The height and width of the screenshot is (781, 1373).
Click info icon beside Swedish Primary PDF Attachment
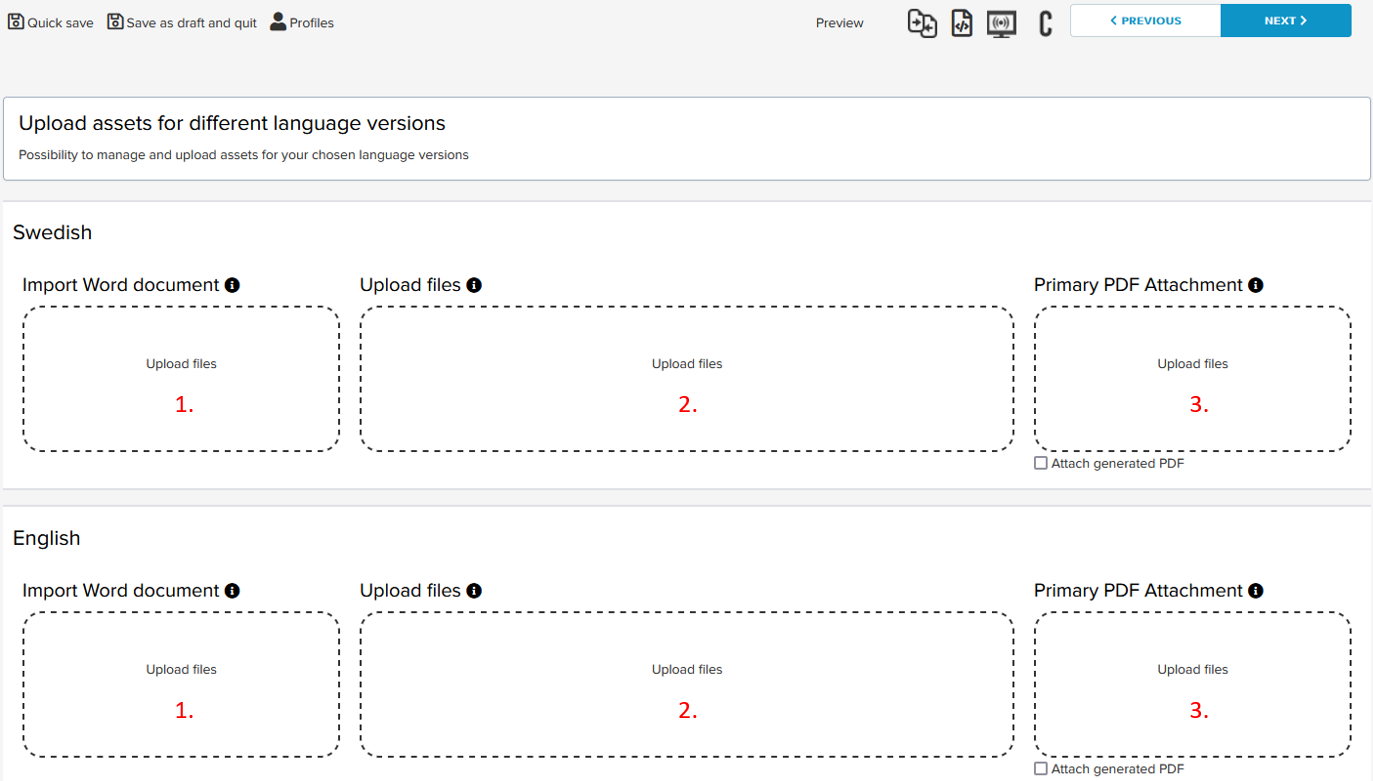(1256, 285)
